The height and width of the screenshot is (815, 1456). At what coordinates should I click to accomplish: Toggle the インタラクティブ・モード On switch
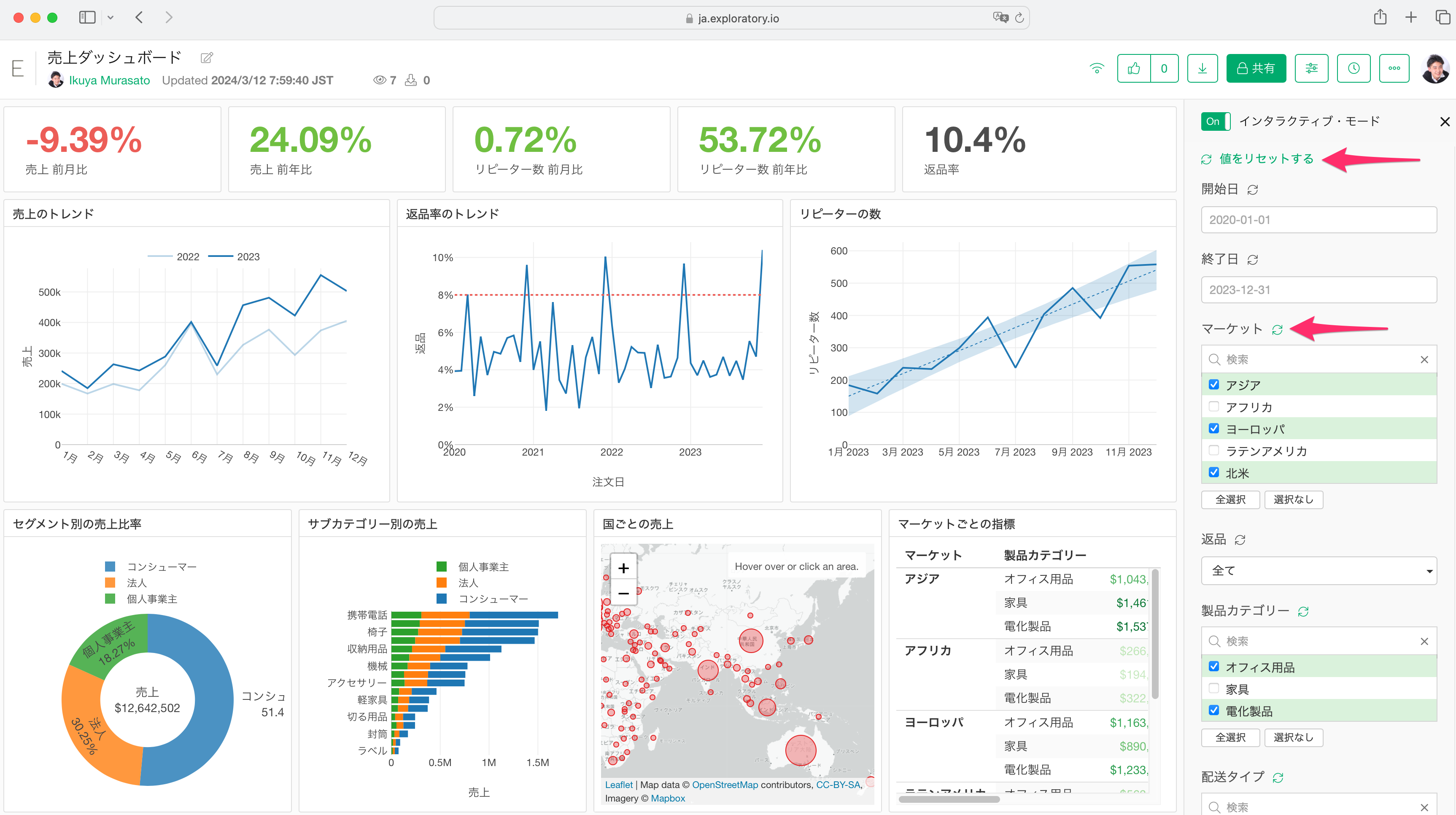[x=1215, y=121]
